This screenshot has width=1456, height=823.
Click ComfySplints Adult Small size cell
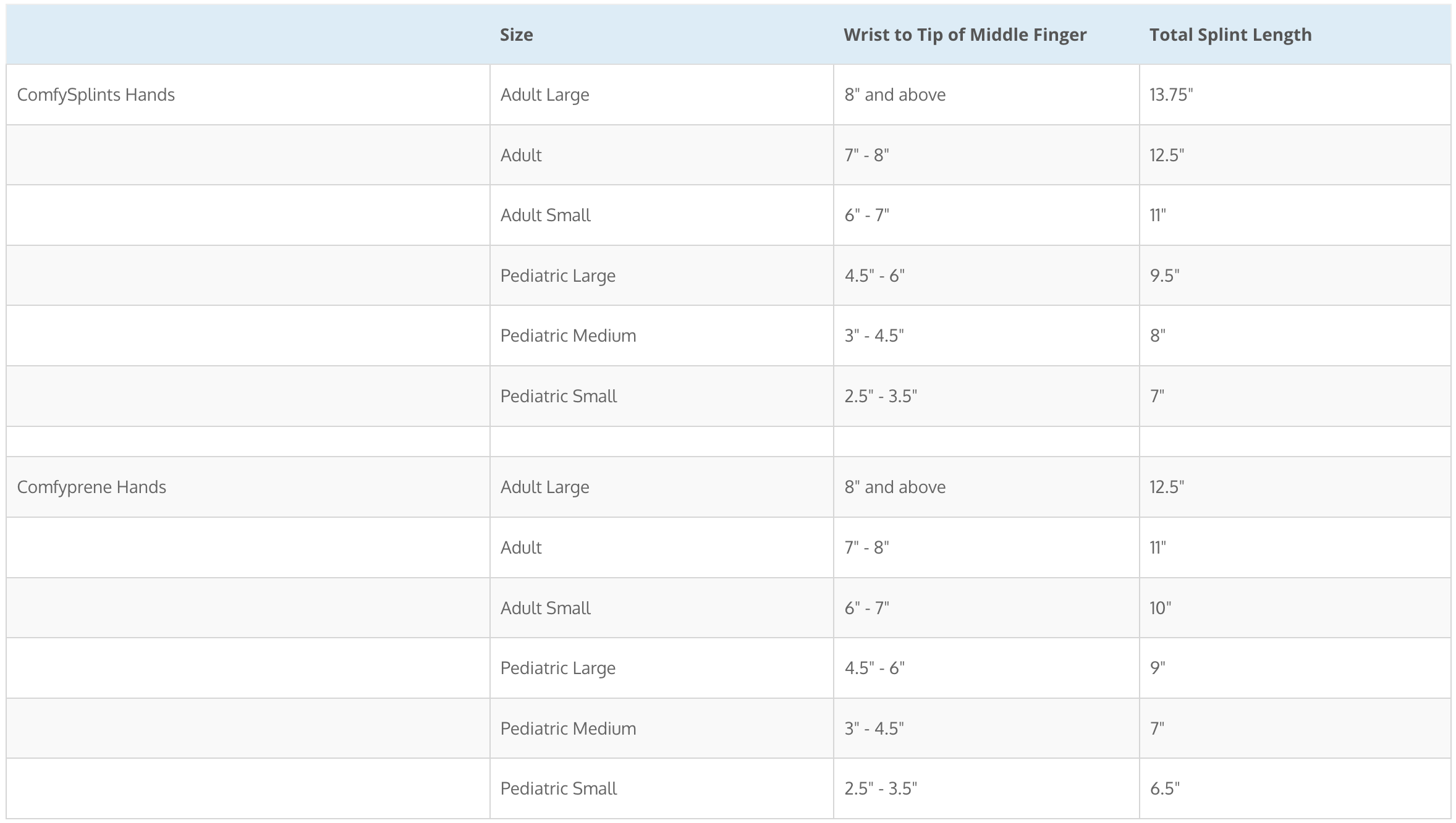coord(661,215)
